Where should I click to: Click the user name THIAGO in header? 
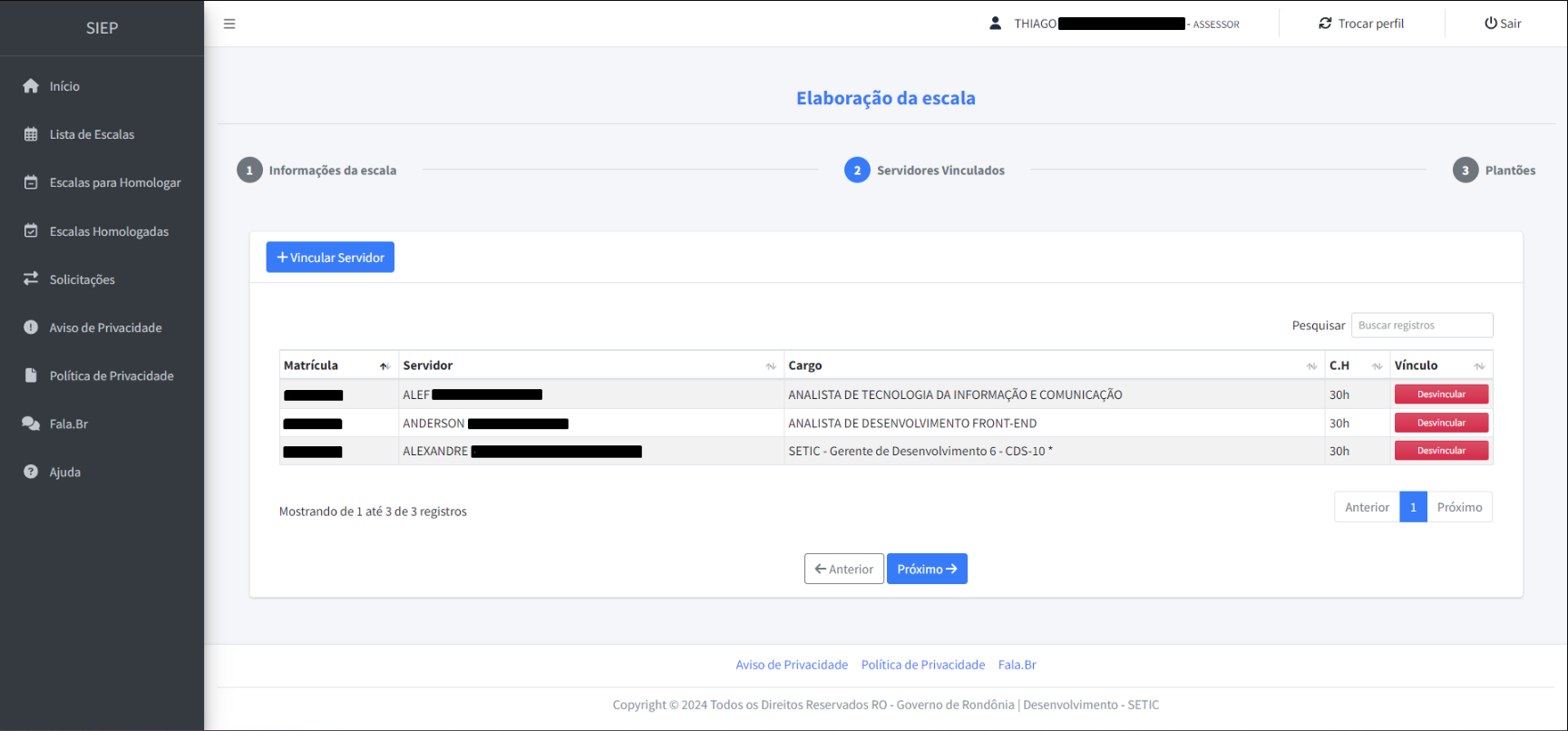[1035, 24]
